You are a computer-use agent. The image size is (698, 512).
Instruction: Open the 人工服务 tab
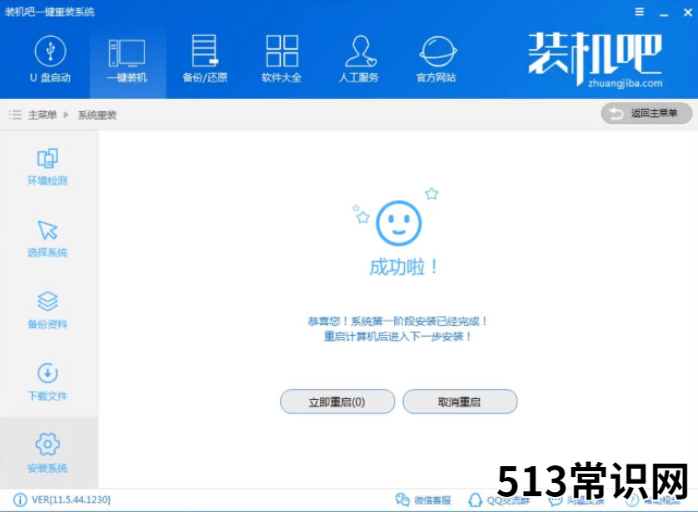point(359,60)
